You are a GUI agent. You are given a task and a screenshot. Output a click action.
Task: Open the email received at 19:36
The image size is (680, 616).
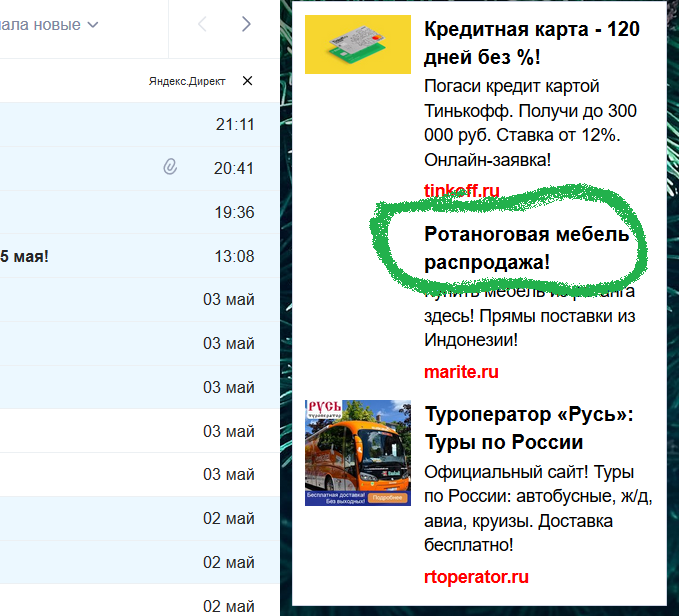140,212
